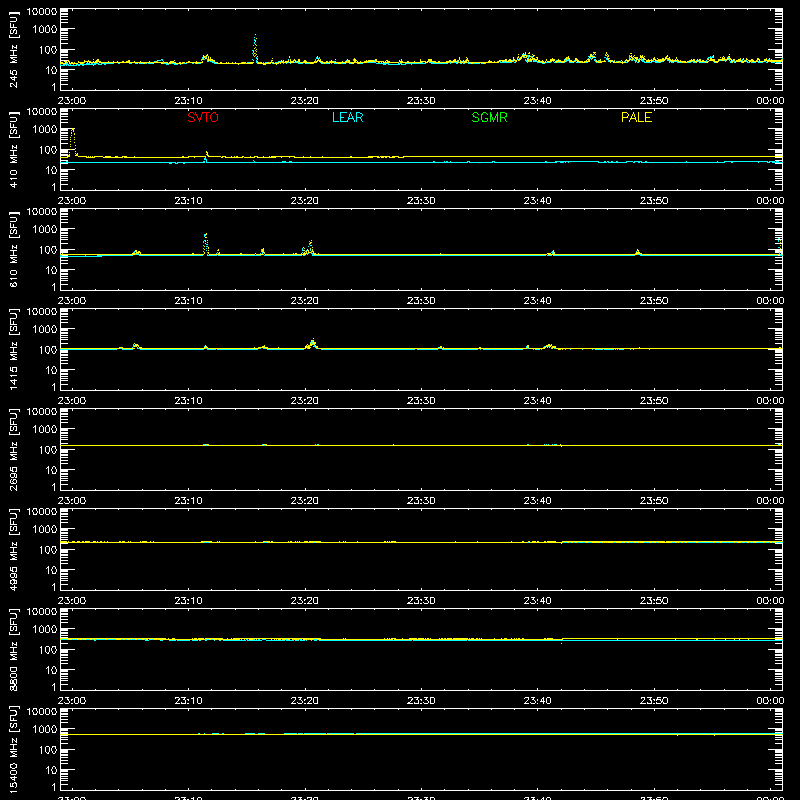Screen dimensions: 800x800
Task: Click the yellow PALE station legend label
Action: pyautogui.click(x=636, y=117)
